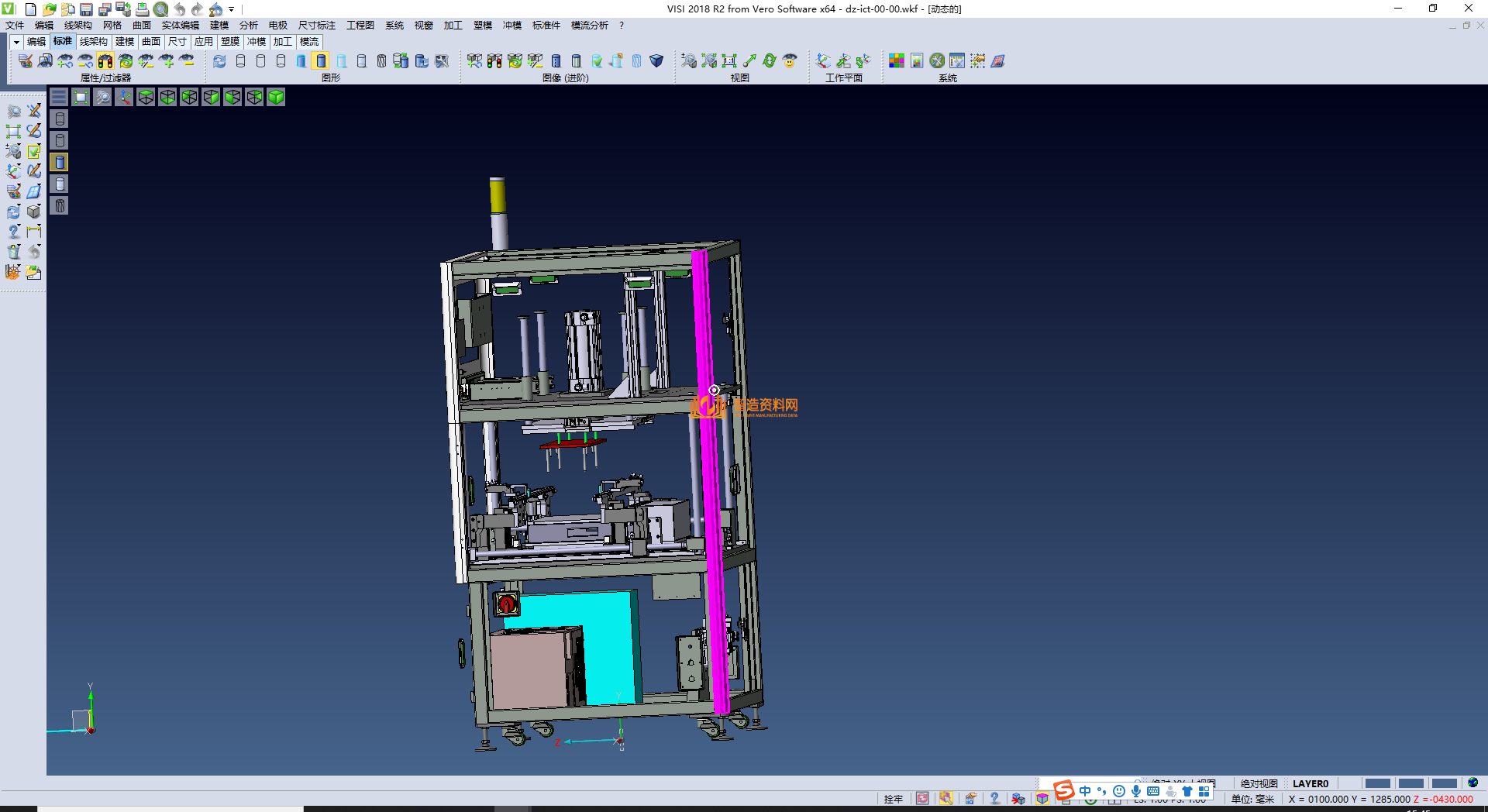
Task: Click the green rotate view icon
Action: tap(770, 60)
